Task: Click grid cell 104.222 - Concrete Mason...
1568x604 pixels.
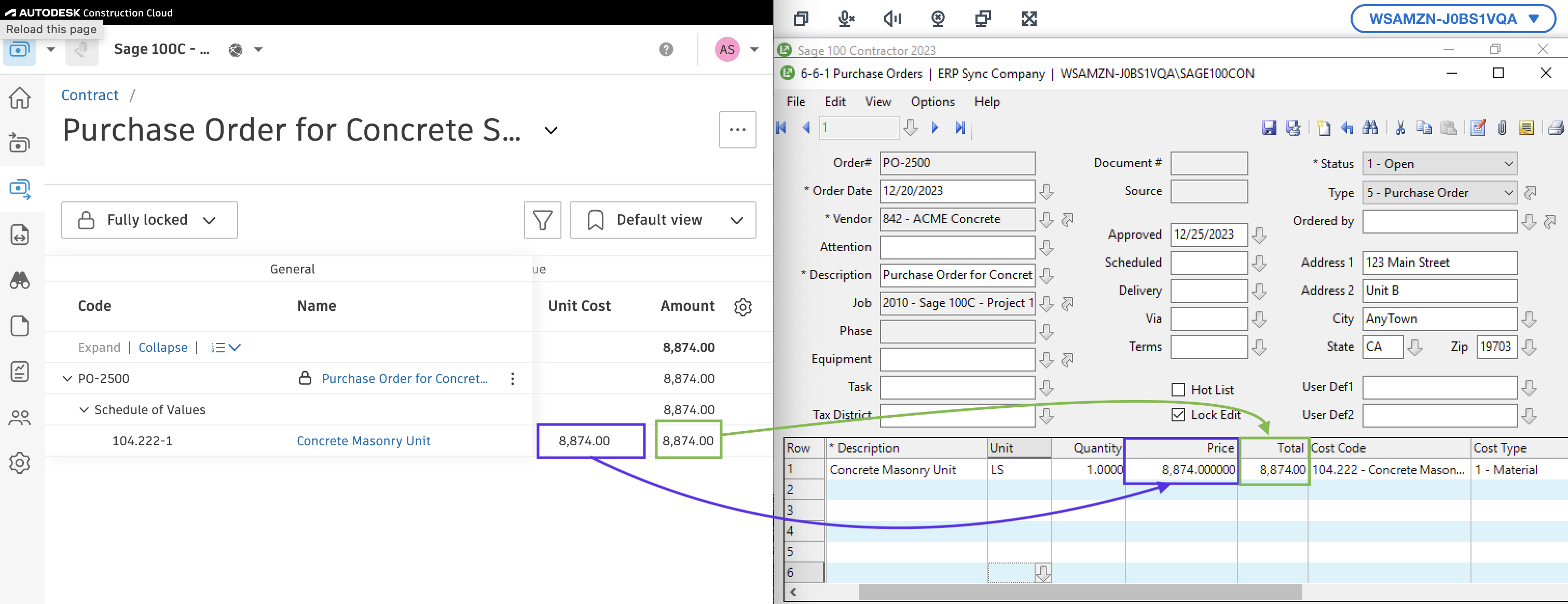Action: 1388,470
